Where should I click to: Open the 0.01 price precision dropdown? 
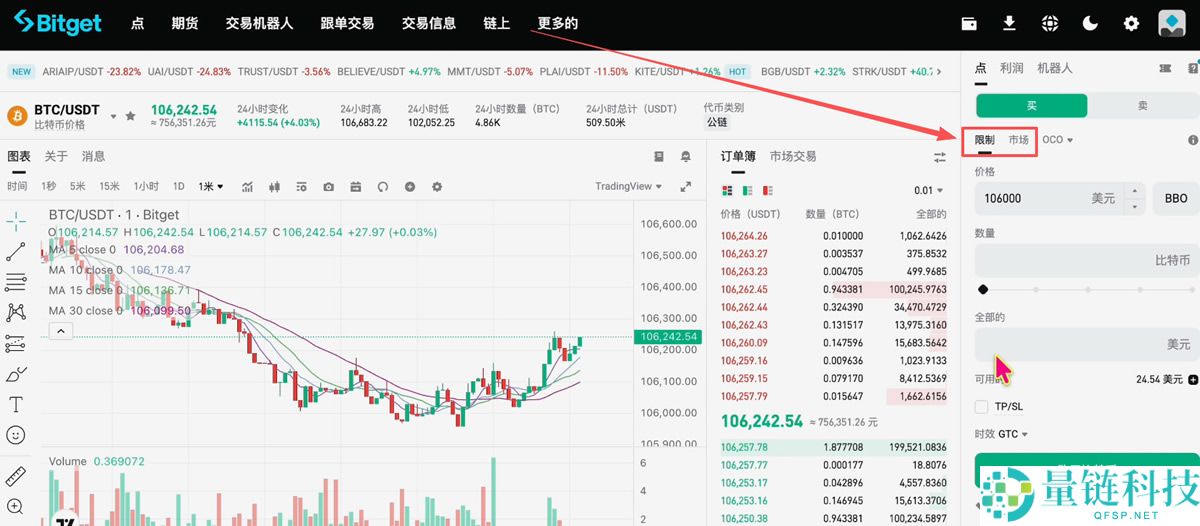tap(928, 190)
